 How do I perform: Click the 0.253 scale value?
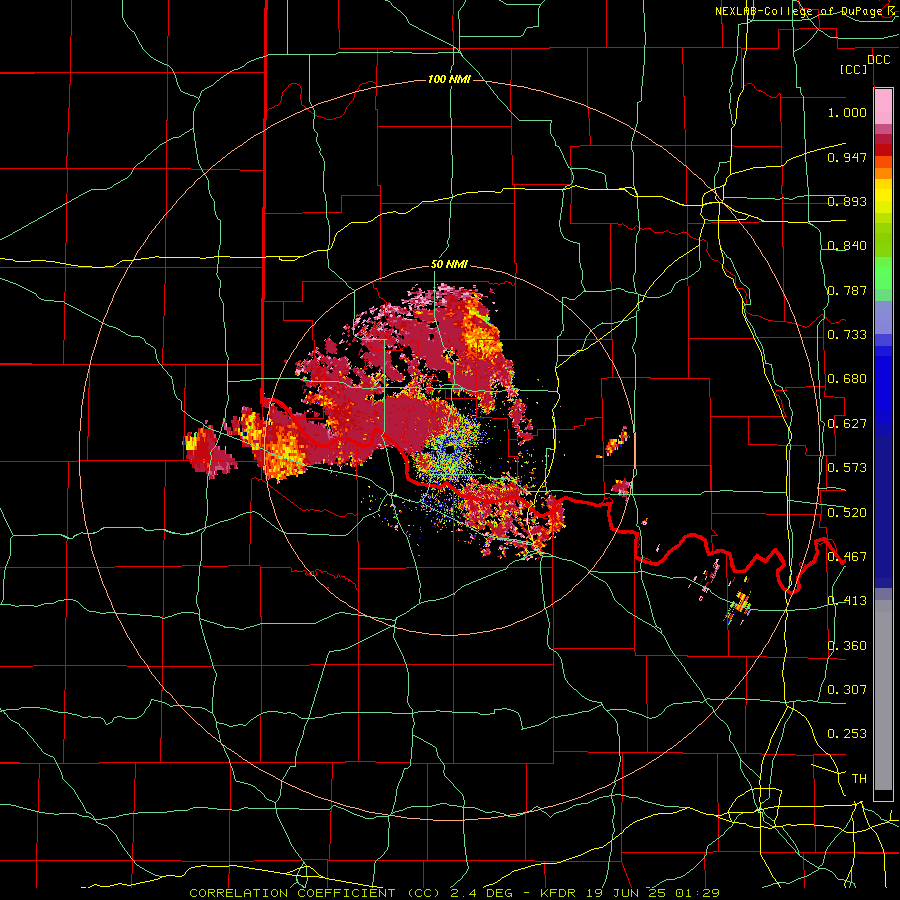click(x=847, y=734)
